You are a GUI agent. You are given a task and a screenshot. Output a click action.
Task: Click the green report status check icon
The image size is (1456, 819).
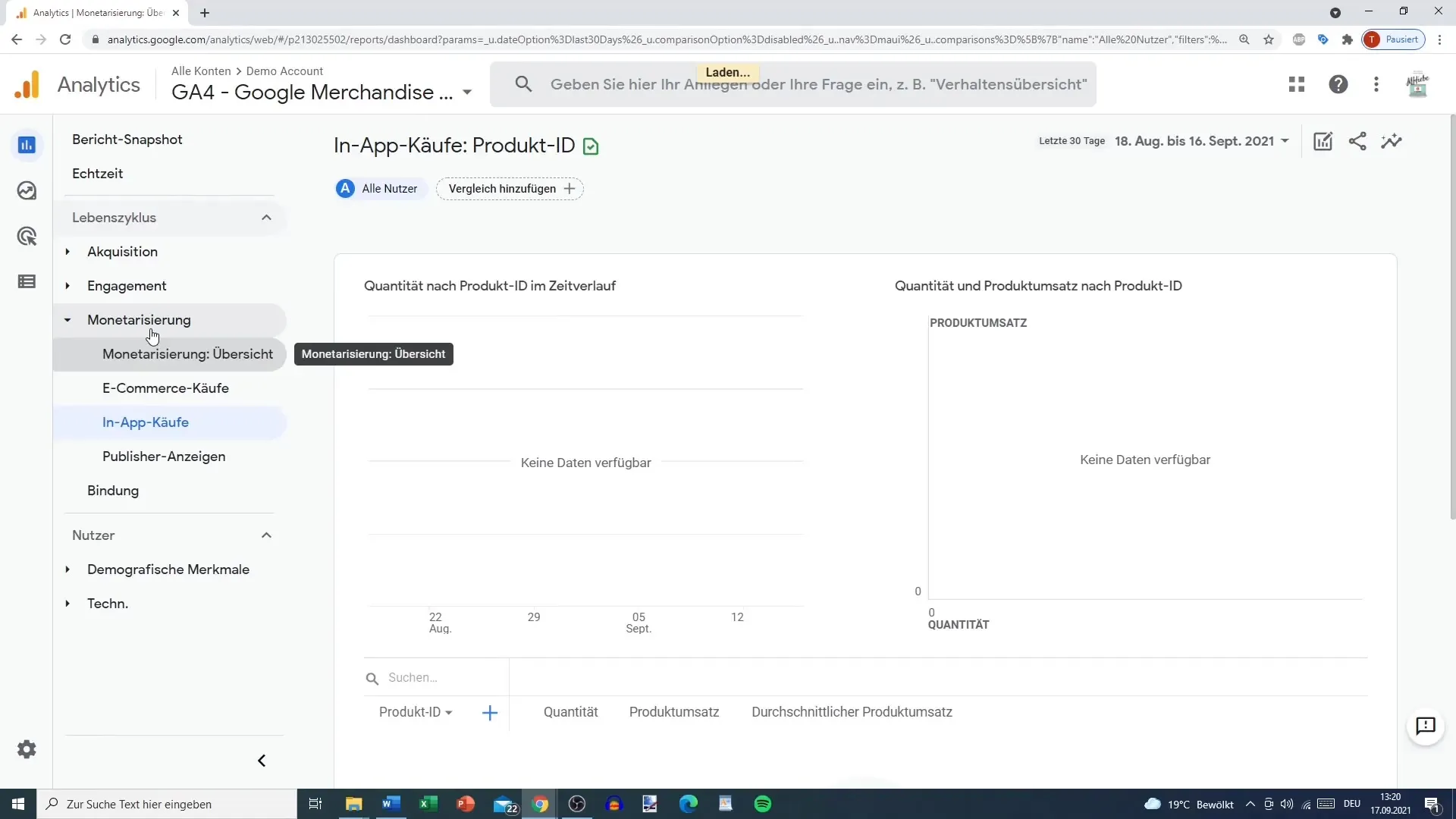[x=591, y=146]
